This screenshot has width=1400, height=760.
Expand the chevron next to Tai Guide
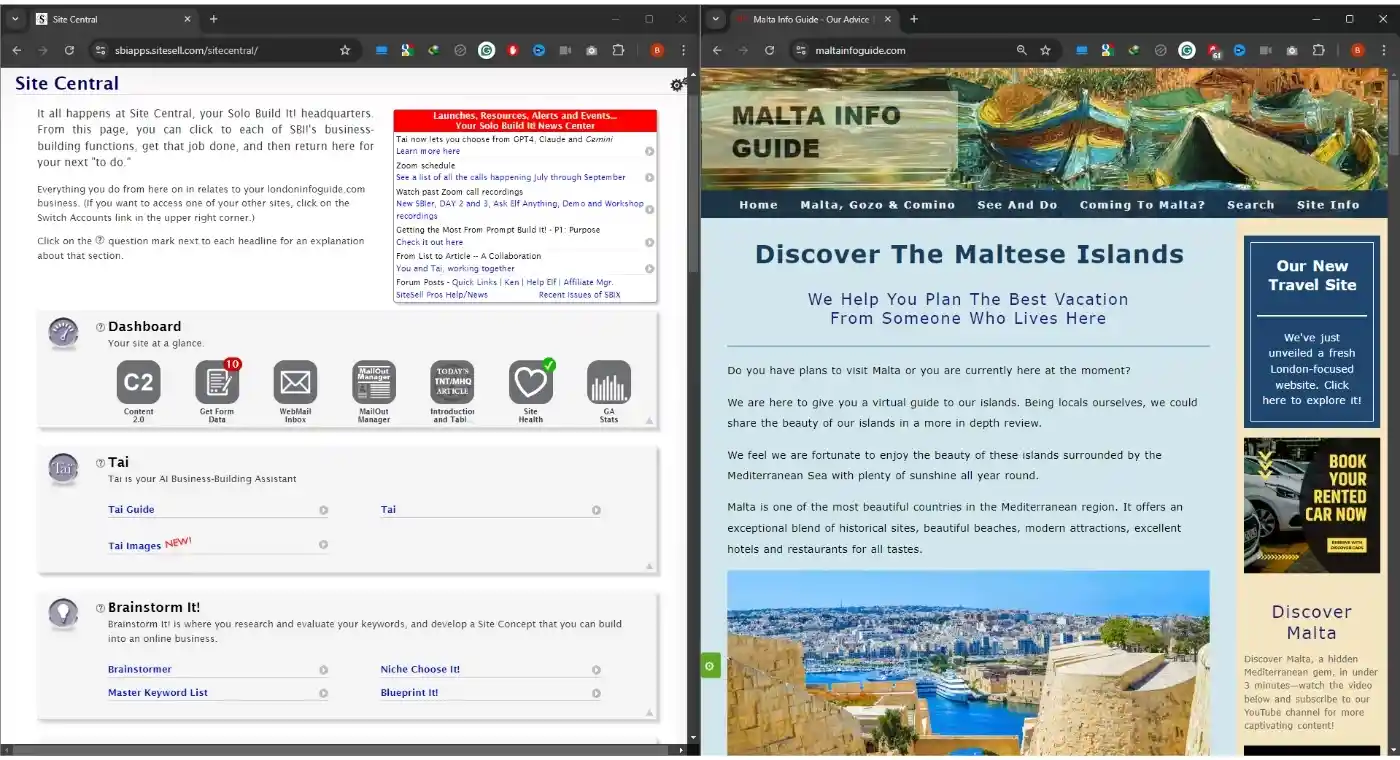(x=323, y=510)
